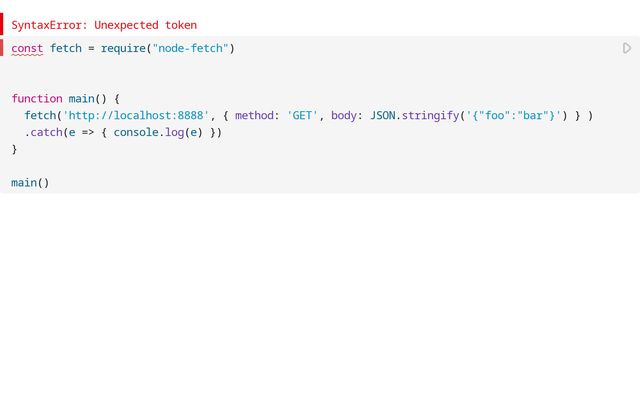Click the red error marker beside const line
The width and height of the screenshot is (640, 400).
tap(2, 48)
